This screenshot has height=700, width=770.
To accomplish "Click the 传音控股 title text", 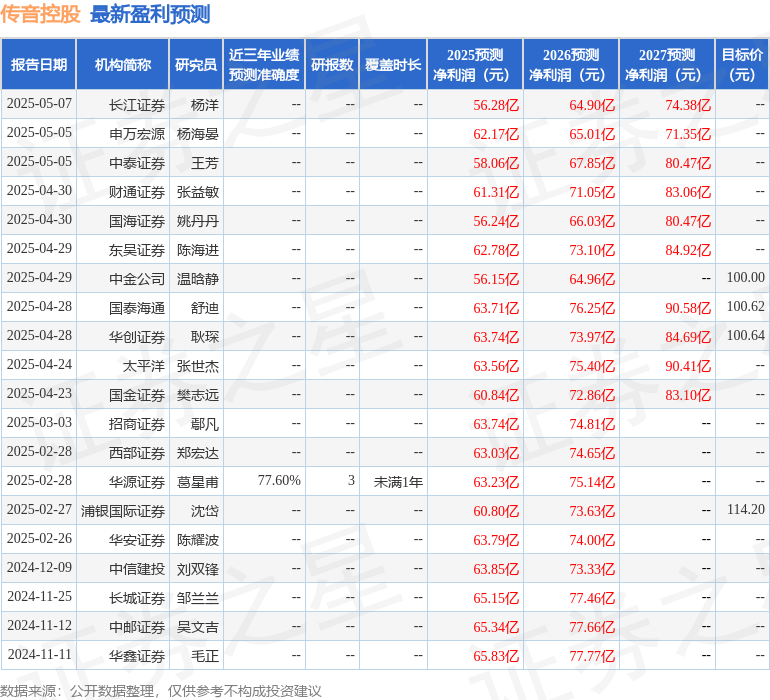I will coord(40,14).
